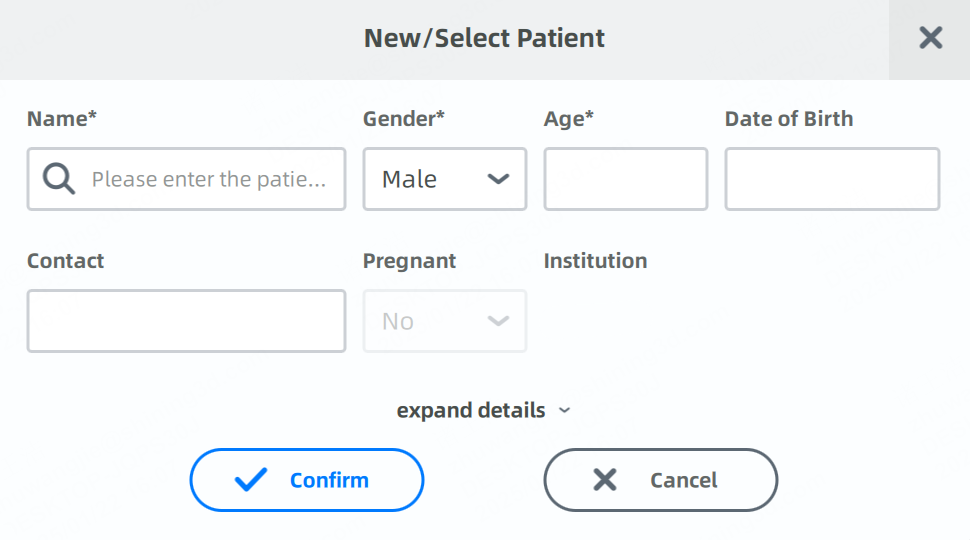Confirm the patient selection
The image size is (970, 540).
[x=307, y=480]
